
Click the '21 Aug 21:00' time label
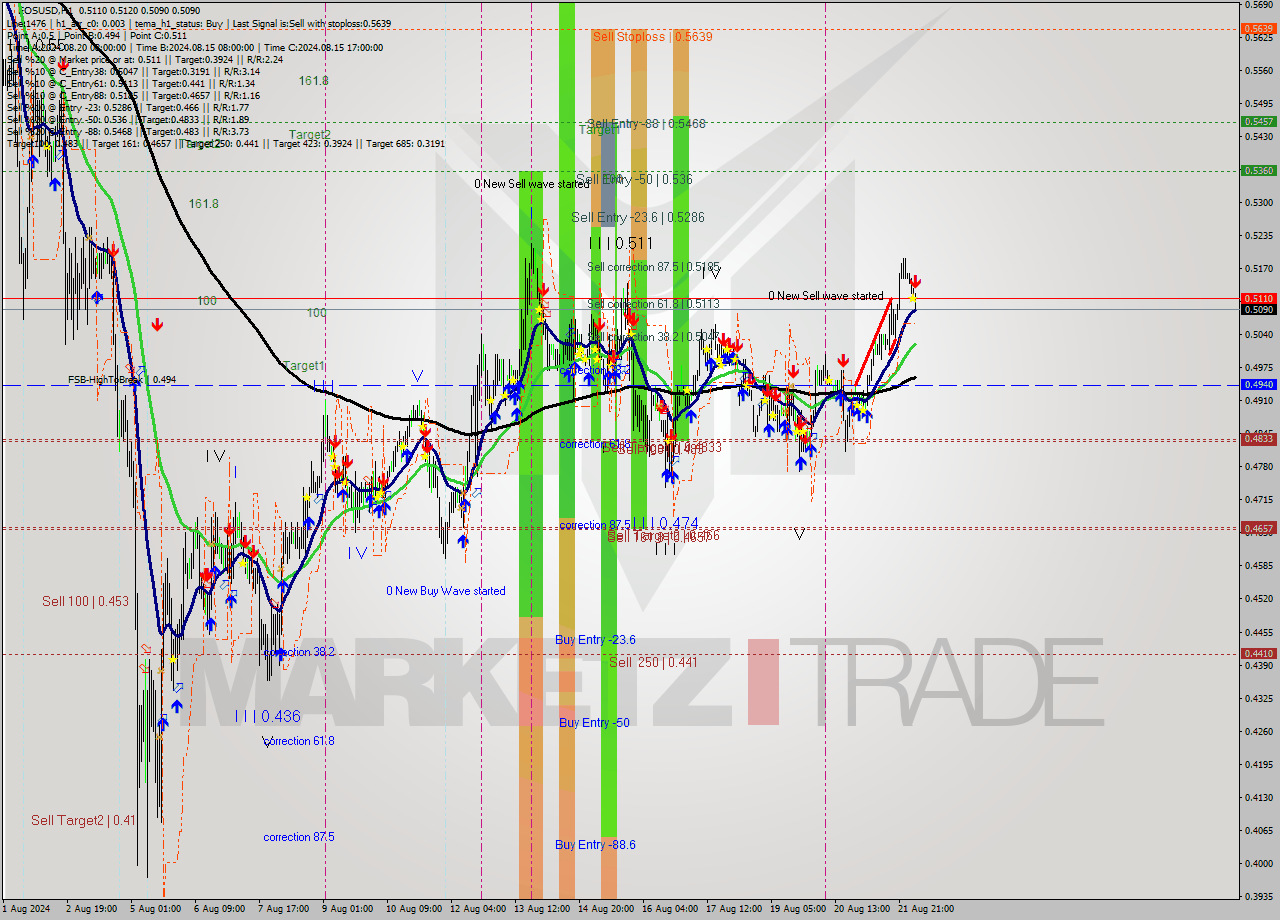926,909
